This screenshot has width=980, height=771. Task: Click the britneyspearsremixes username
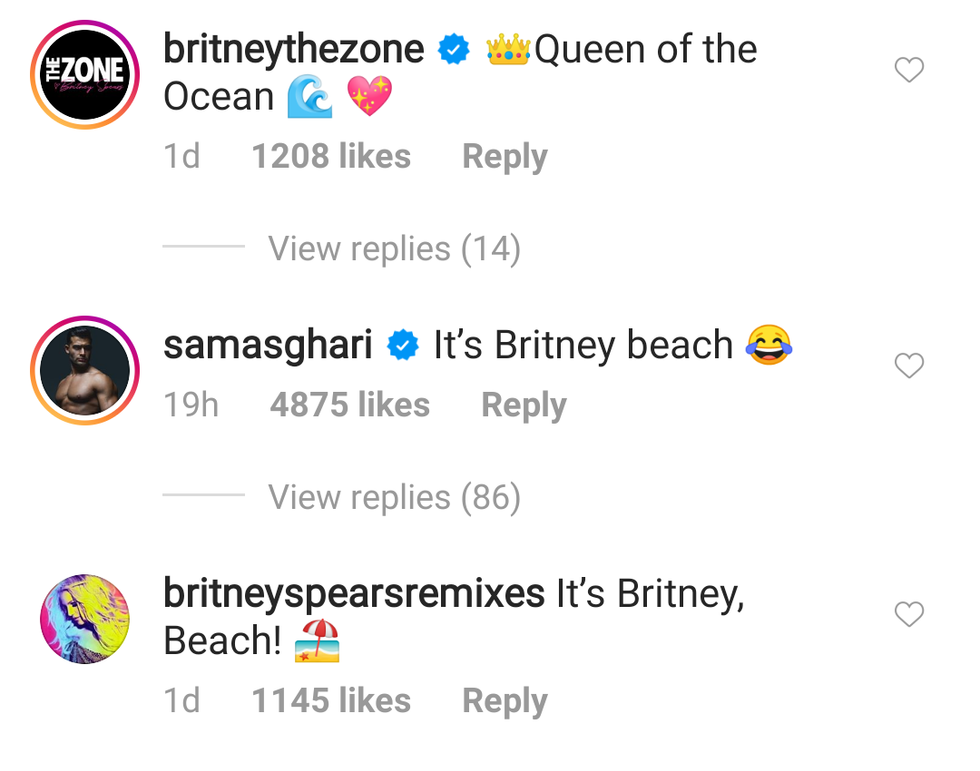coord(353,593)
